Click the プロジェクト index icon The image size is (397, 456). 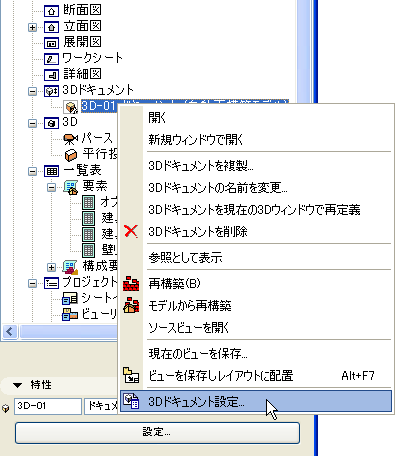tap(51, 283)
